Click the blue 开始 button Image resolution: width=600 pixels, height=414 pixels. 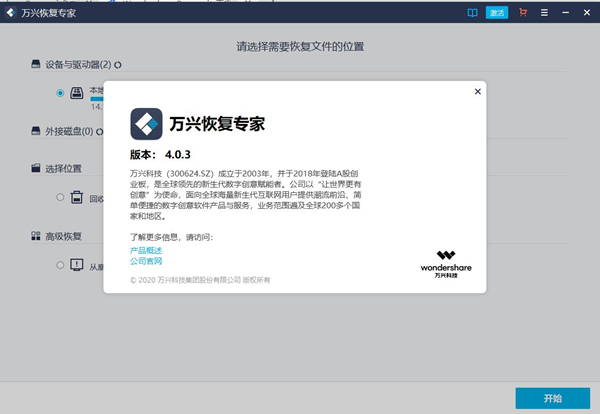coord(552,398)
